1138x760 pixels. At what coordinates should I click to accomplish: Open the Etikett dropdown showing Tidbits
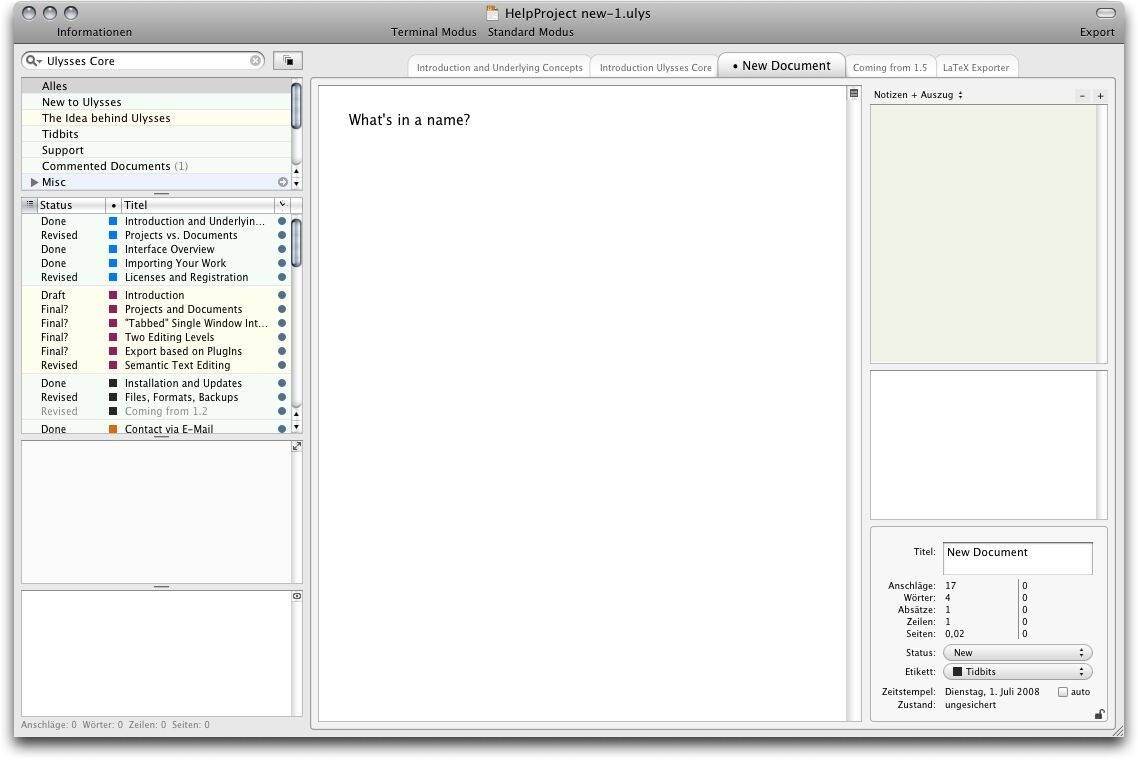pos(1018,671)
